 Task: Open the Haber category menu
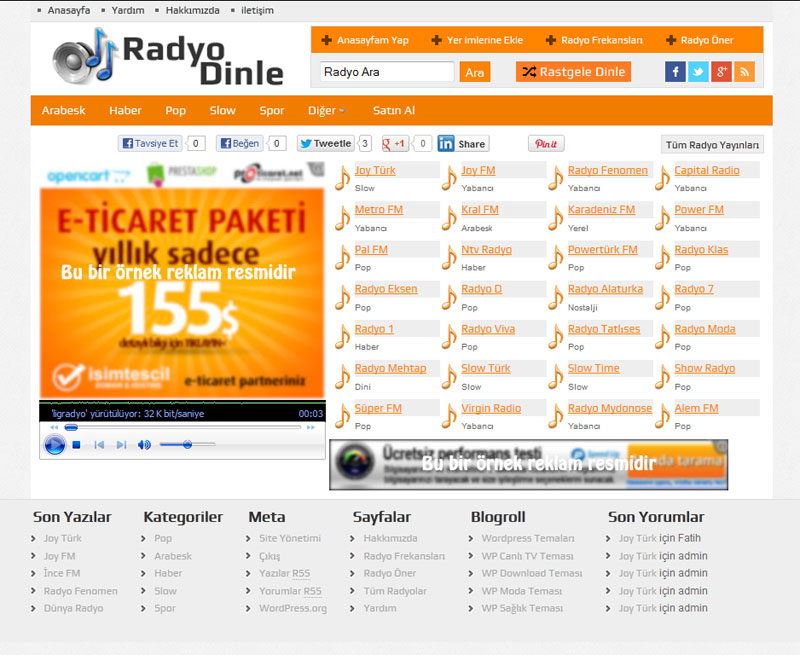[x=126, y=110]
